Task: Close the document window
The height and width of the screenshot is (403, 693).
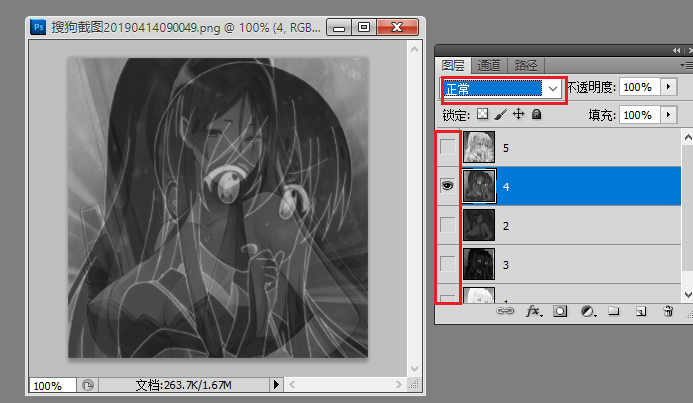Action: [397, 27]
